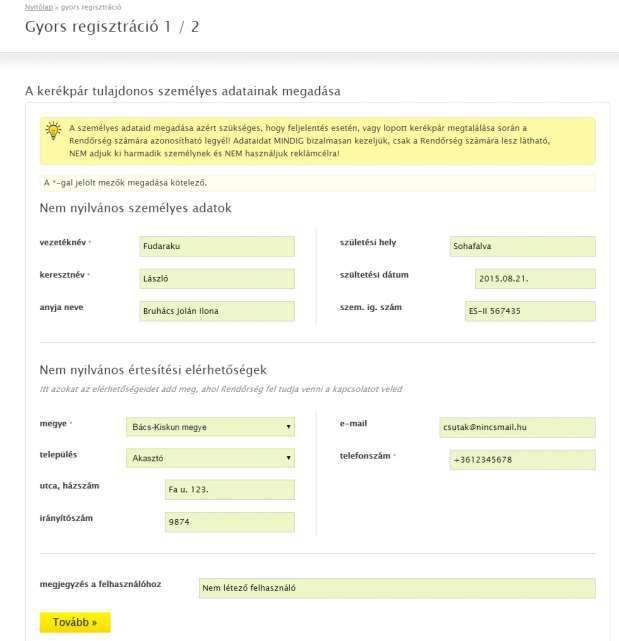
Task: Click the irányítószám field with 9874
Action: pyautogui.click(x=229, y=522)
